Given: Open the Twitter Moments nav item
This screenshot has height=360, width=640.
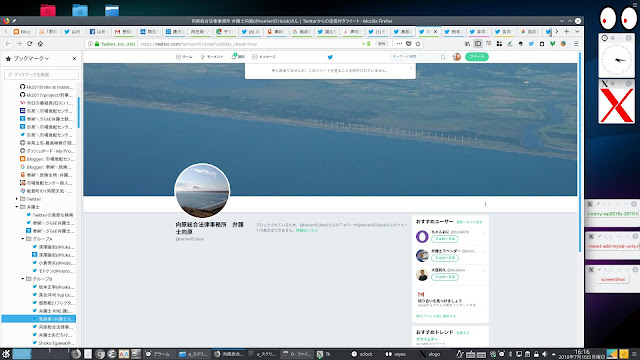Looking at the screenshot, I should click(x=212, y=57).
